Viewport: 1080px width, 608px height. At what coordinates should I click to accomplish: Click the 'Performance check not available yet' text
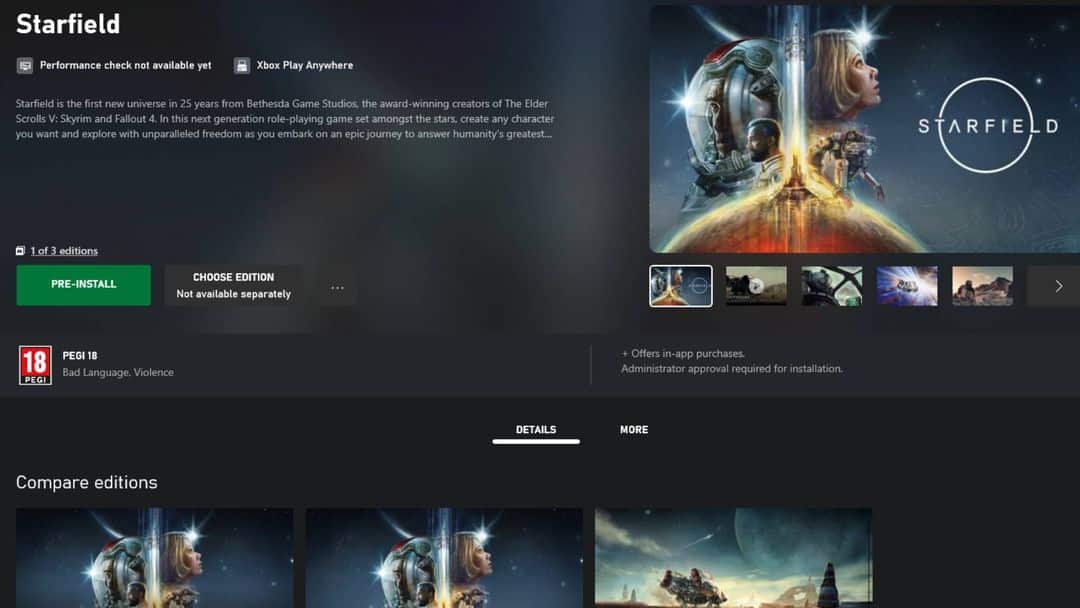pos(125,65)
